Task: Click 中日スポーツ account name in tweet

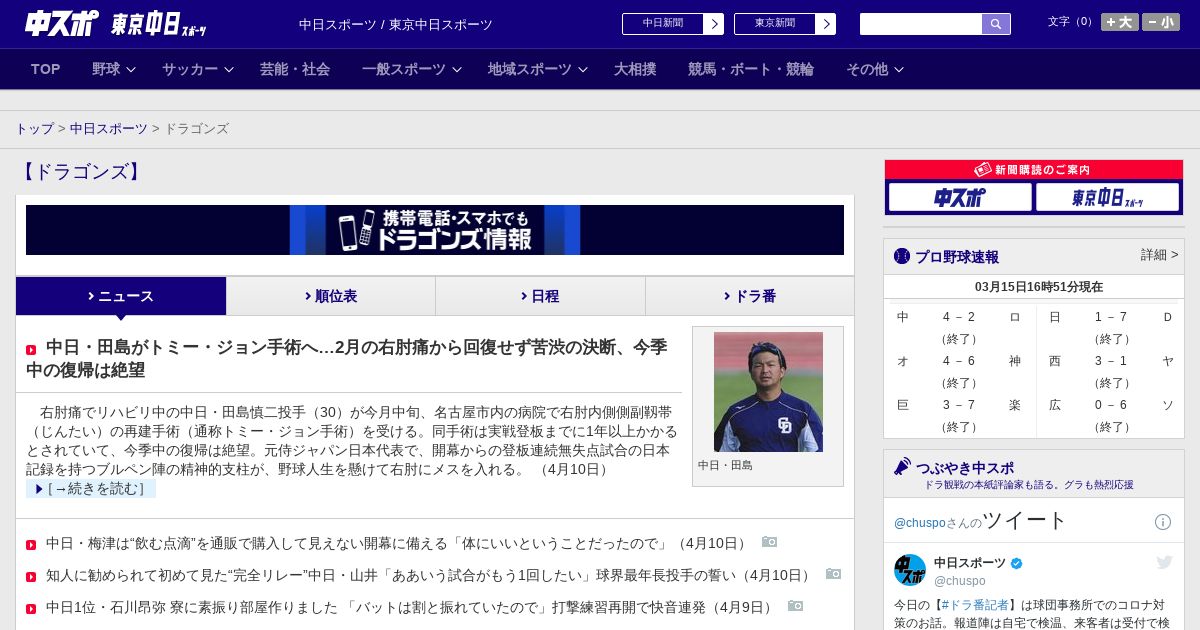Action: (970, 563)
